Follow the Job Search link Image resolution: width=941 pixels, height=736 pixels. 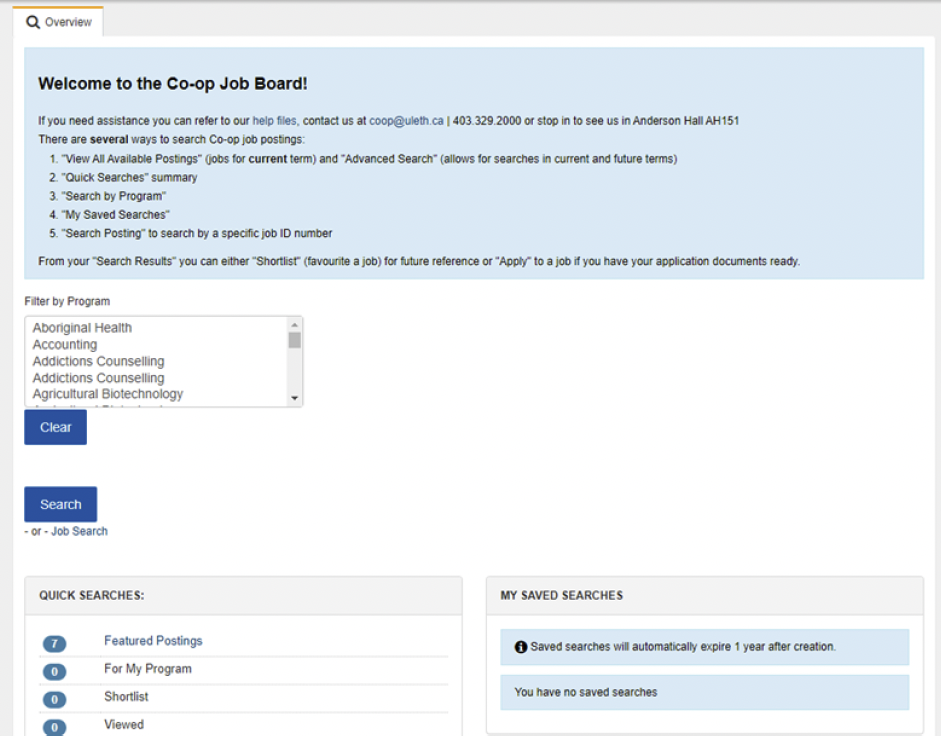79,531
